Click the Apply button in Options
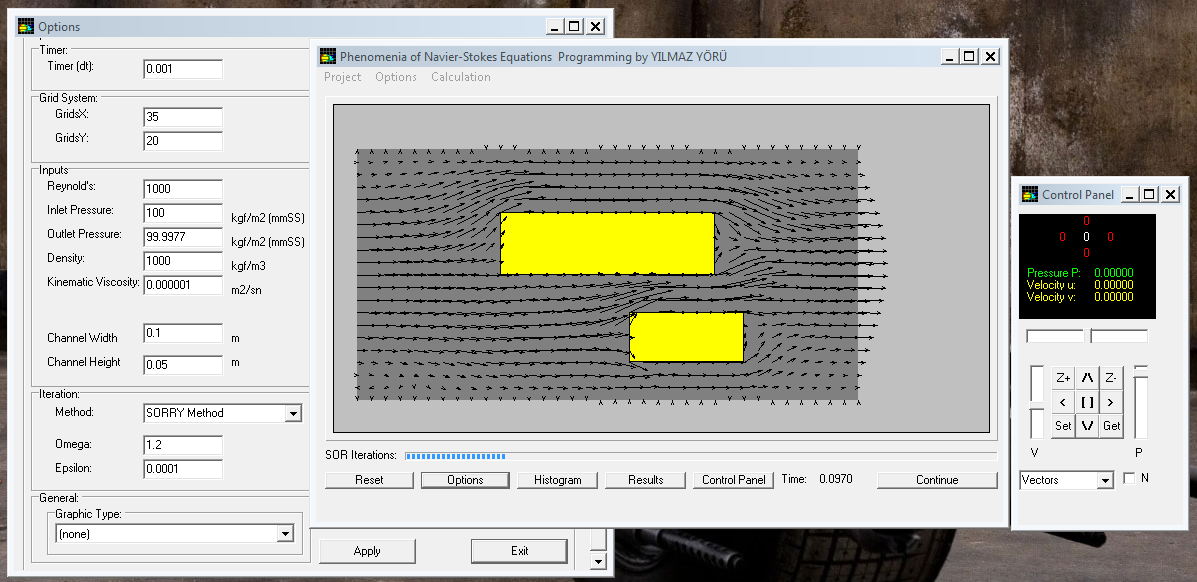 point(367,551)
